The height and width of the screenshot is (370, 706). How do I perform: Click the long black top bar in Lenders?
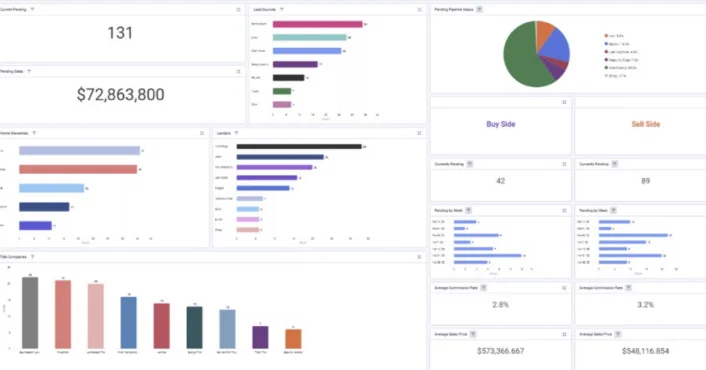(299, 146)
